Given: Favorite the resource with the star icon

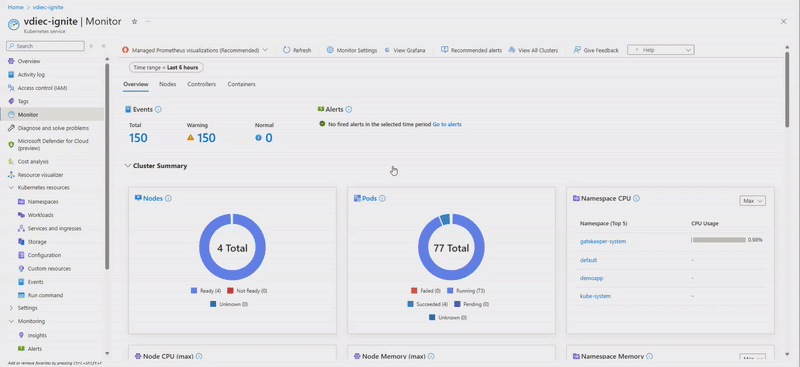Looking at the screenshot, I should click(135, 21).
